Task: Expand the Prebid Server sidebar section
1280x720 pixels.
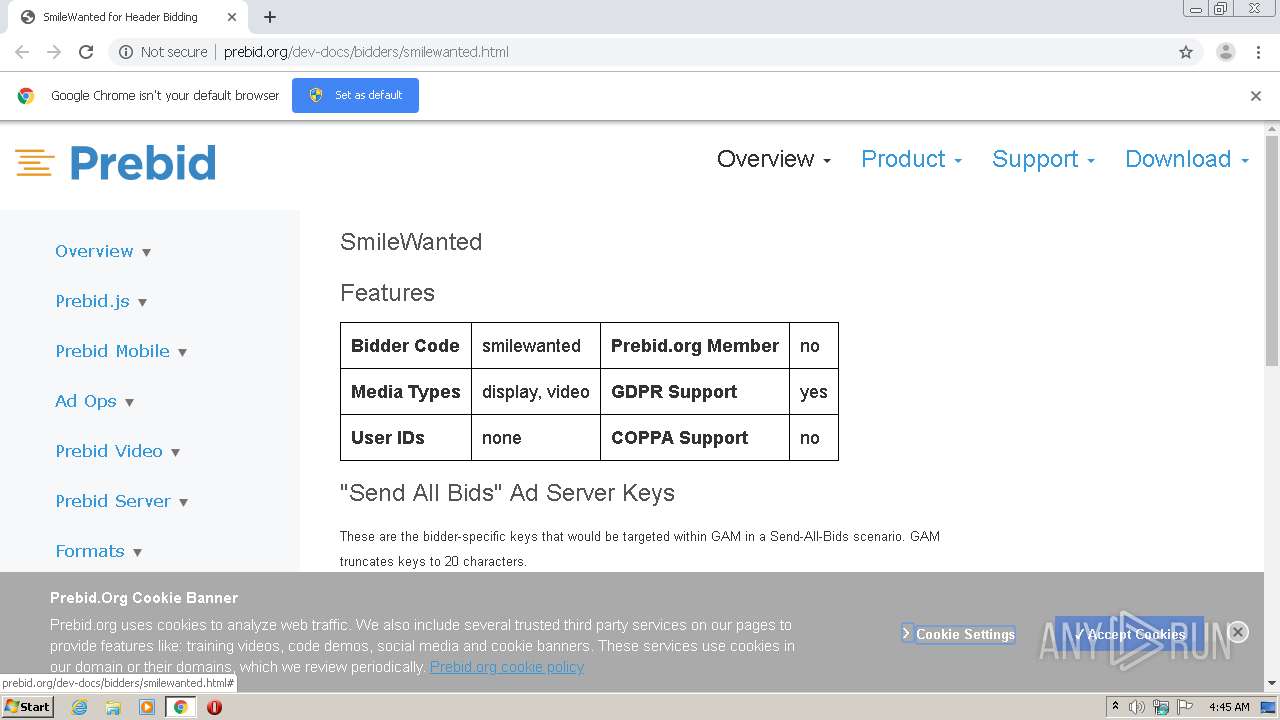Action: (122, 501)
